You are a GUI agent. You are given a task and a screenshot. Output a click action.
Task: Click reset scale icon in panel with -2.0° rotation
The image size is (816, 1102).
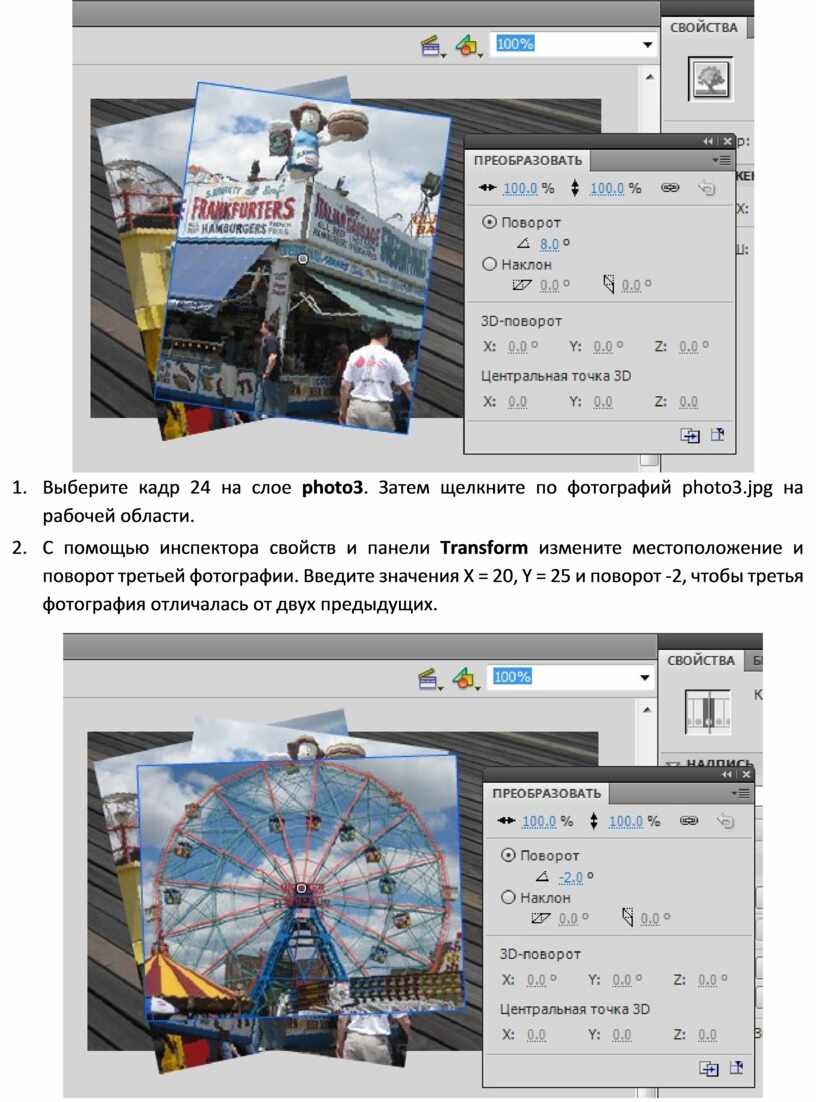pos(726,820)
